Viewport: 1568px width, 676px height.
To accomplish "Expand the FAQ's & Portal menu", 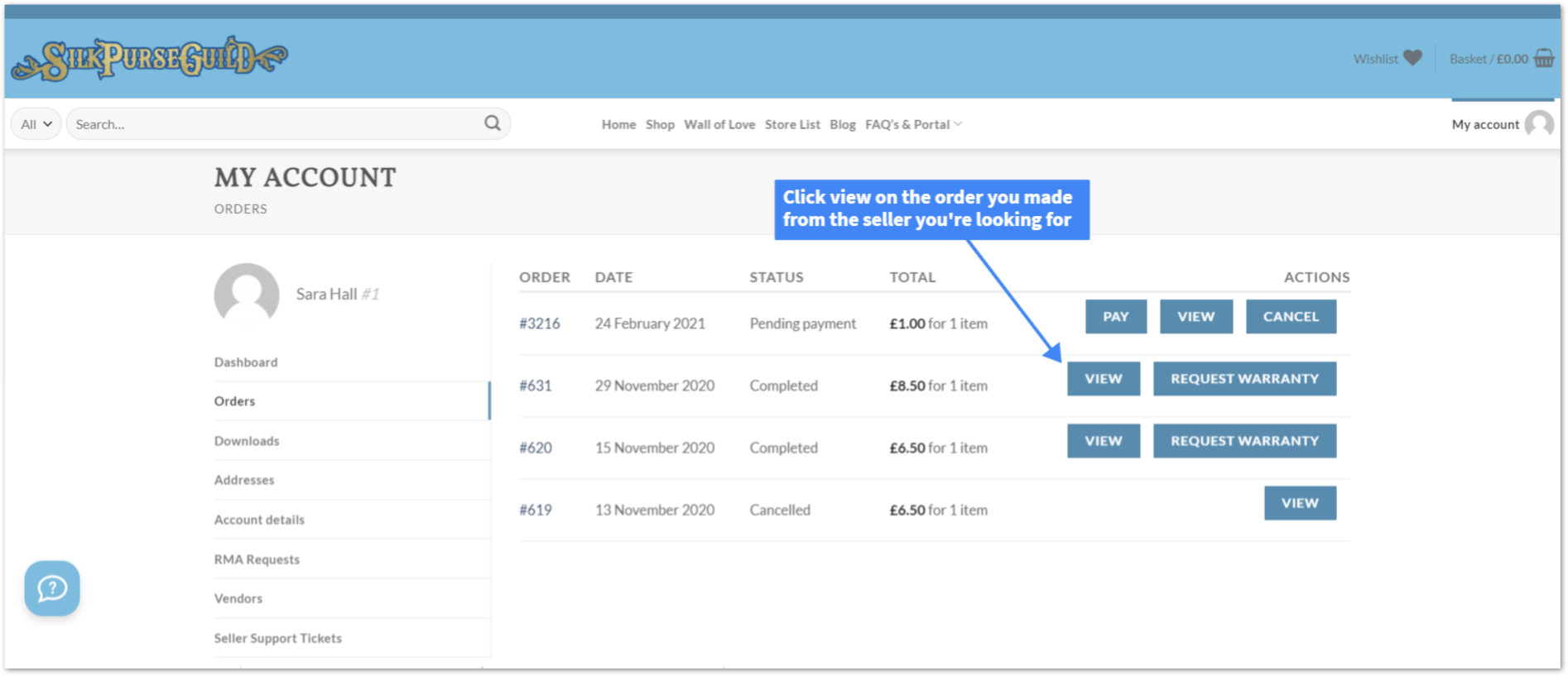I will [x=913, y=124].
